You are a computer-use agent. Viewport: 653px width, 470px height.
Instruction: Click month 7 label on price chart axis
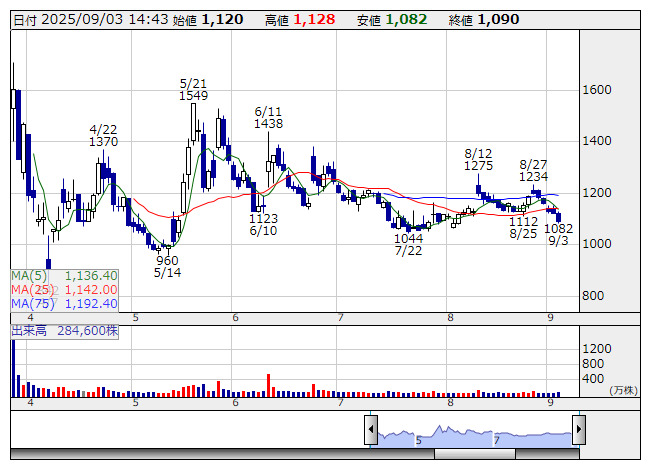tap(341, 318)
